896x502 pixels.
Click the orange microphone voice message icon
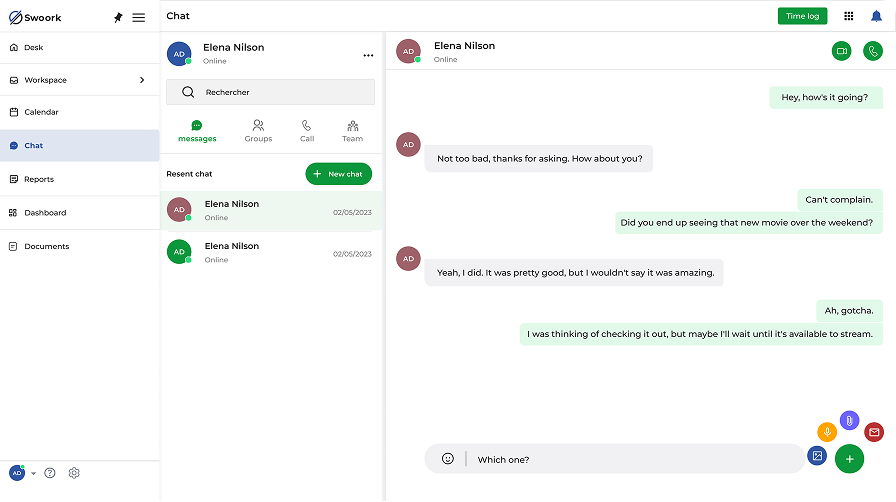[x=827, y=432]
